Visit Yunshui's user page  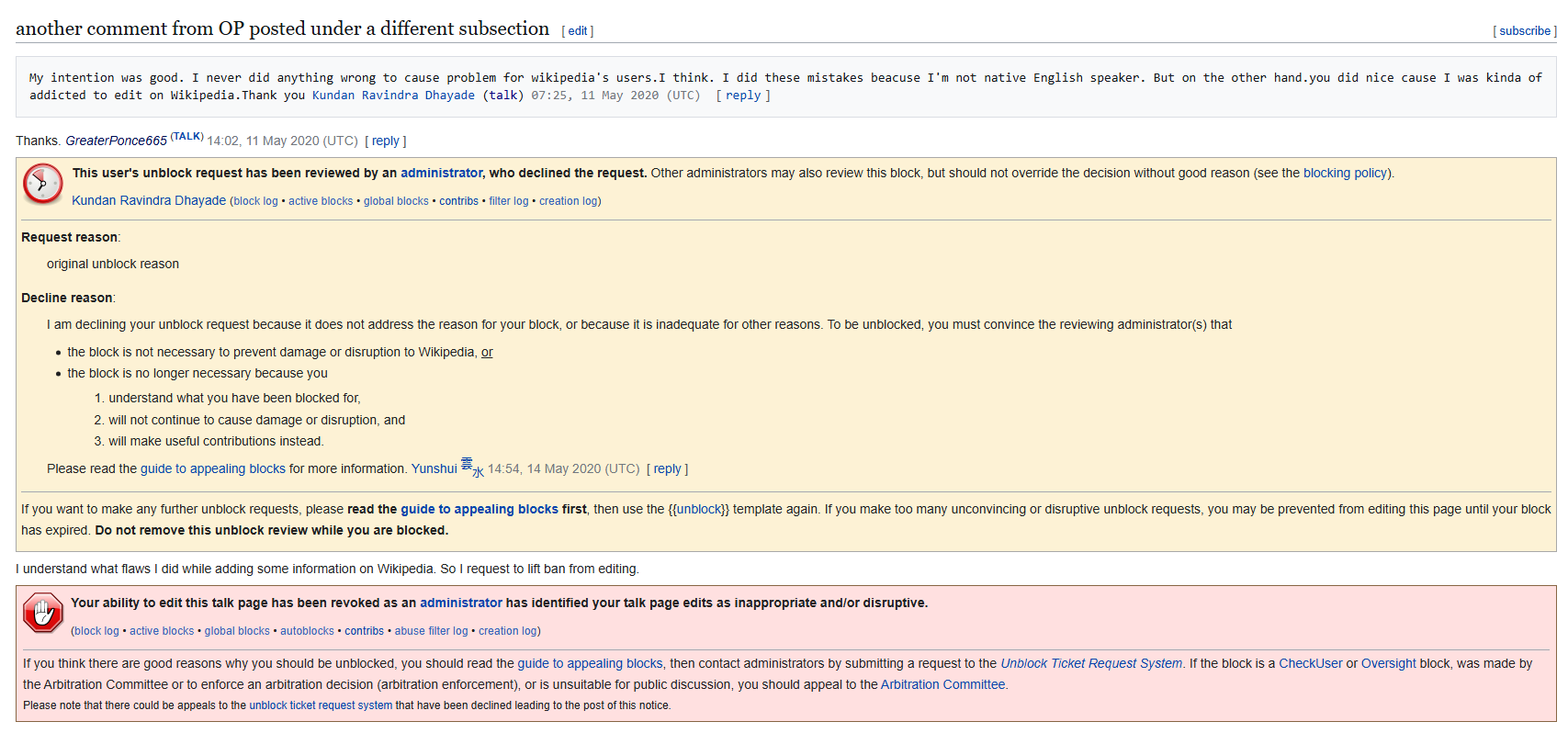tap(434, 468)
